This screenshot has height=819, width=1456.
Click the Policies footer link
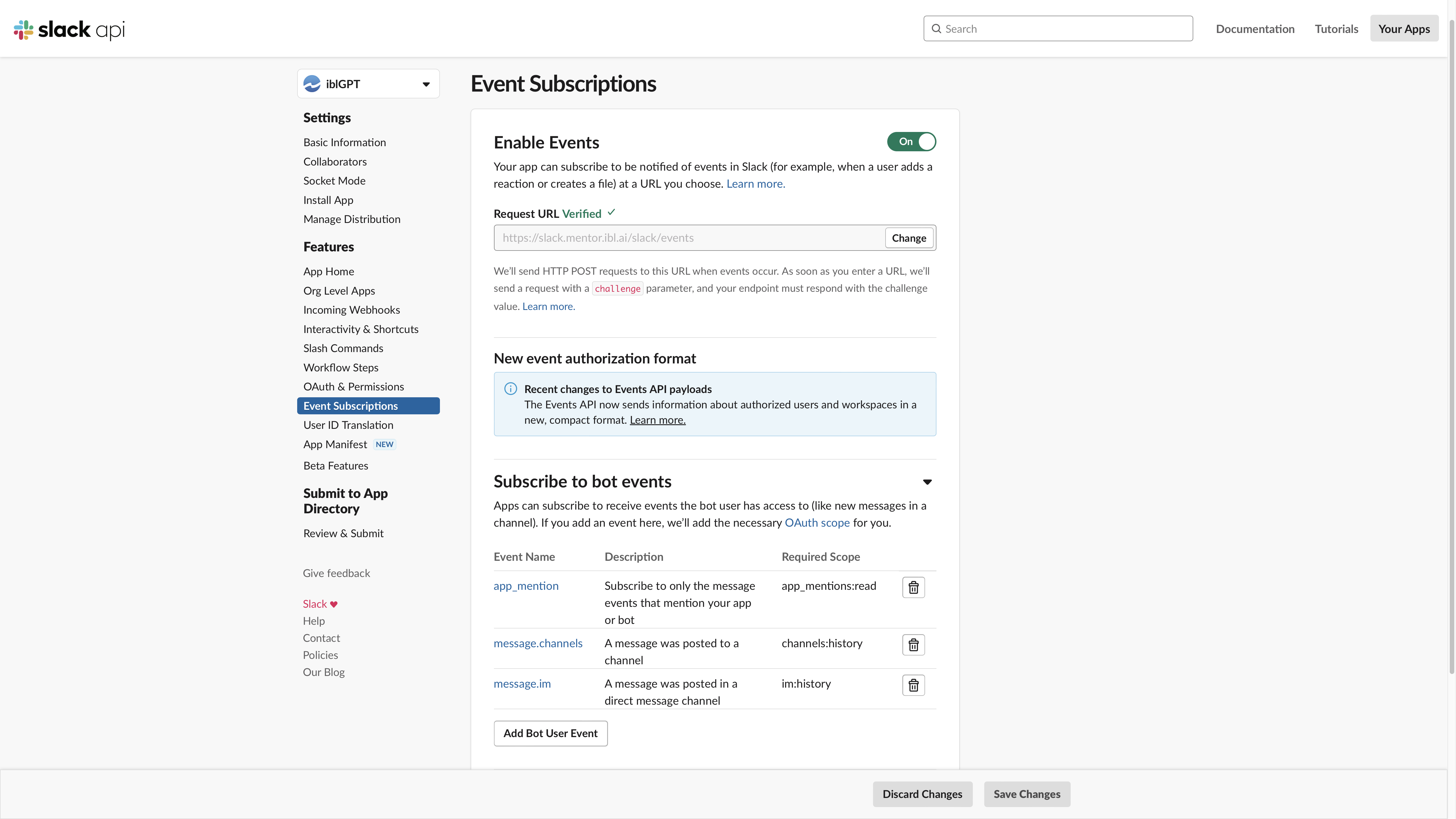[x=320, y=655]
